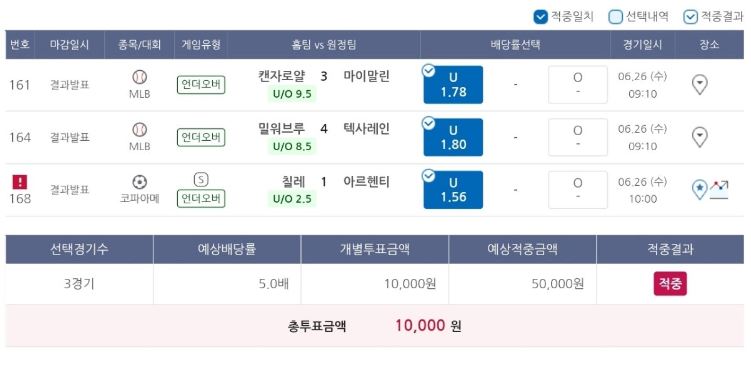
Task: Toggle the 적중일치 checkbox
Action: tap(540, 17)
